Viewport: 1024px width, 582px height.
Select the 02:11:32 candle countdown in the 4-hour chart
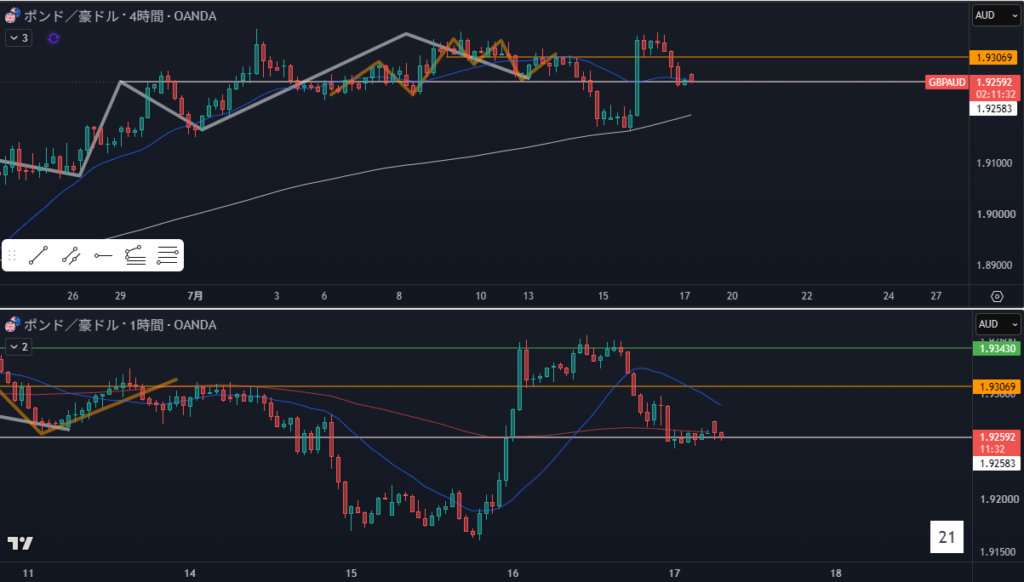(x=994, y=95)
